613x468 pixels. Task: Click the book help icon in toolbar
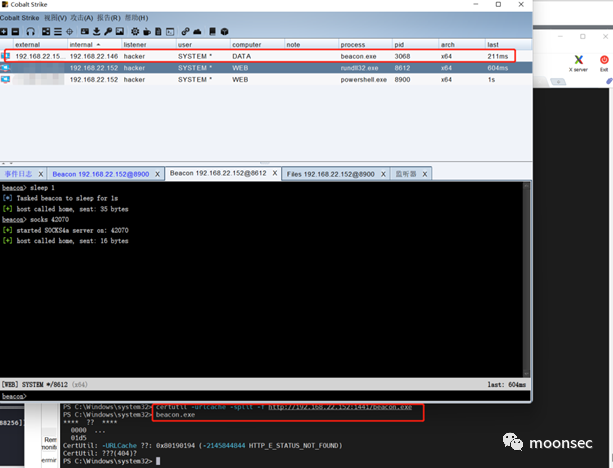click(212, 32)
